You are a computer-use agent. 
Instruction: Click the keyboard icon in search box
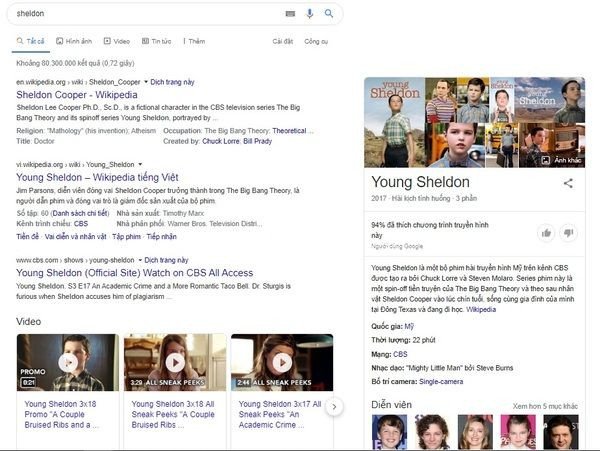(x=290, y=14)
